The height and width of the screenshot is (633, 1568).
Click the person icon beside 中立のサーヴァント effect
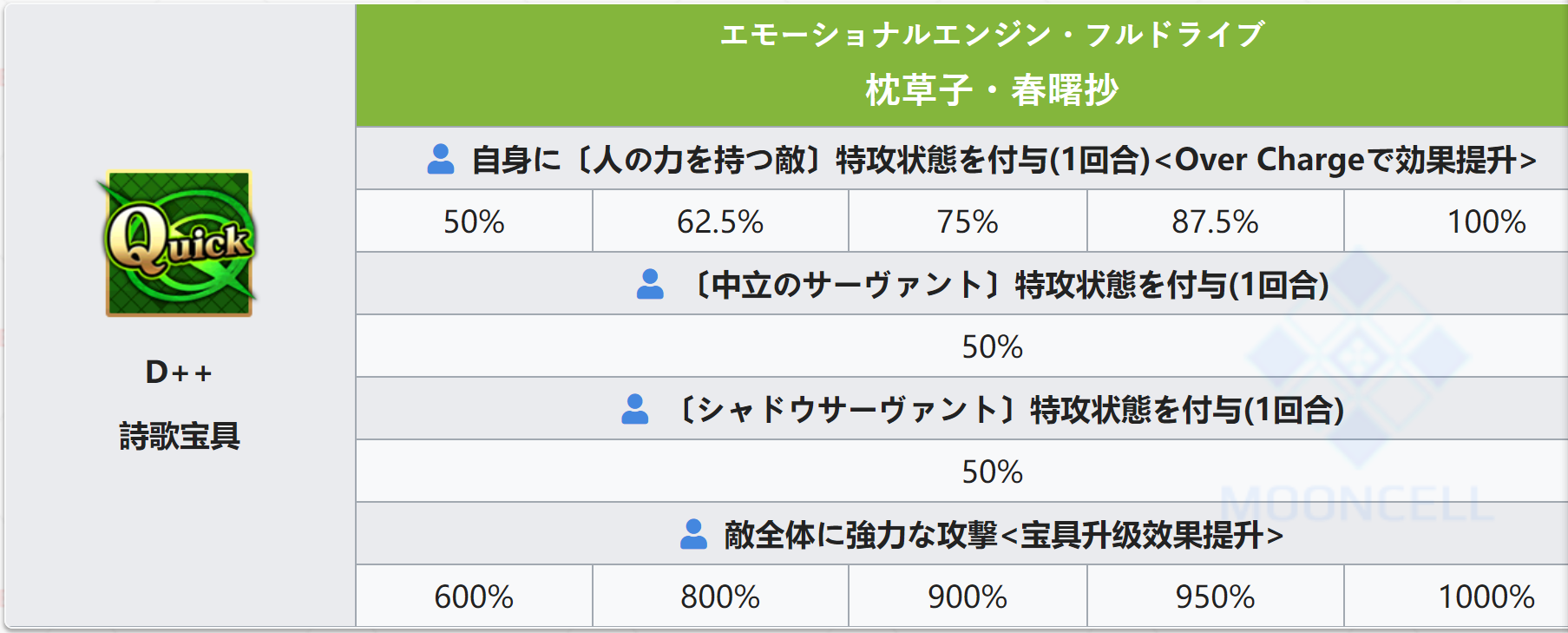(x=650, y=285)
